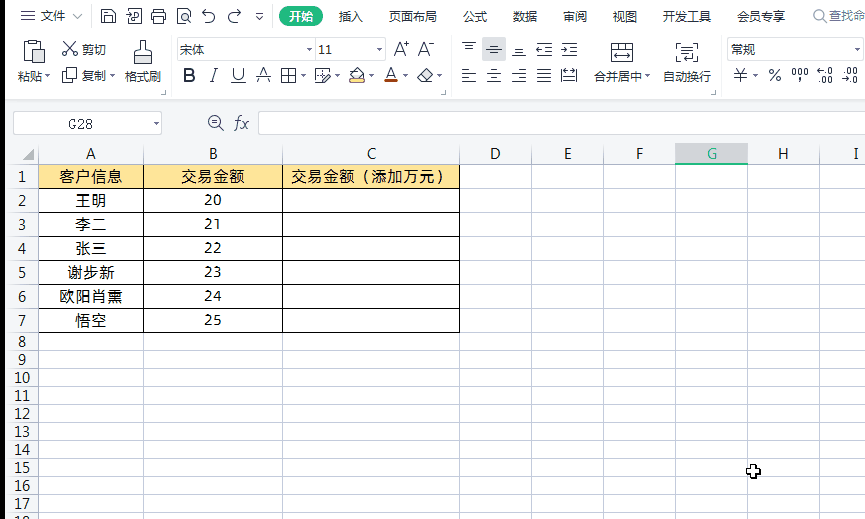Toggle underline formatting
865x519 pixels.
click(238, 75)
